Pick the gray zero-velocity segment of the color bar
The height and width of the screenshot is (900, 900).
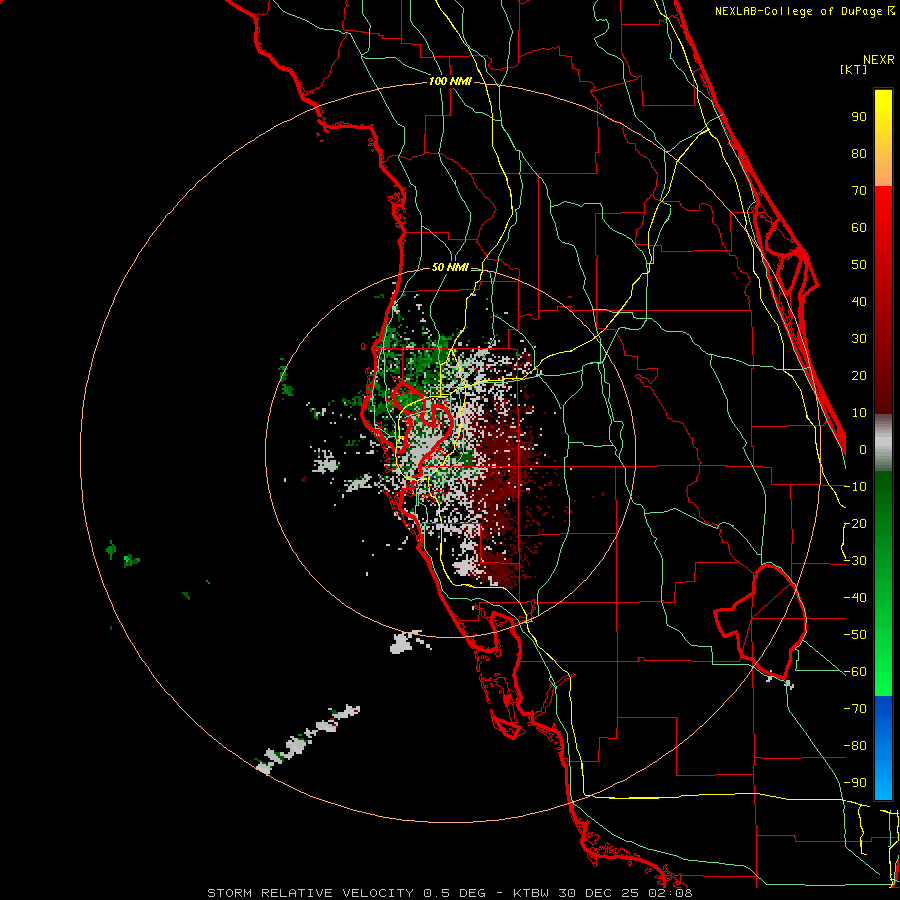click(x=883, y=443)
